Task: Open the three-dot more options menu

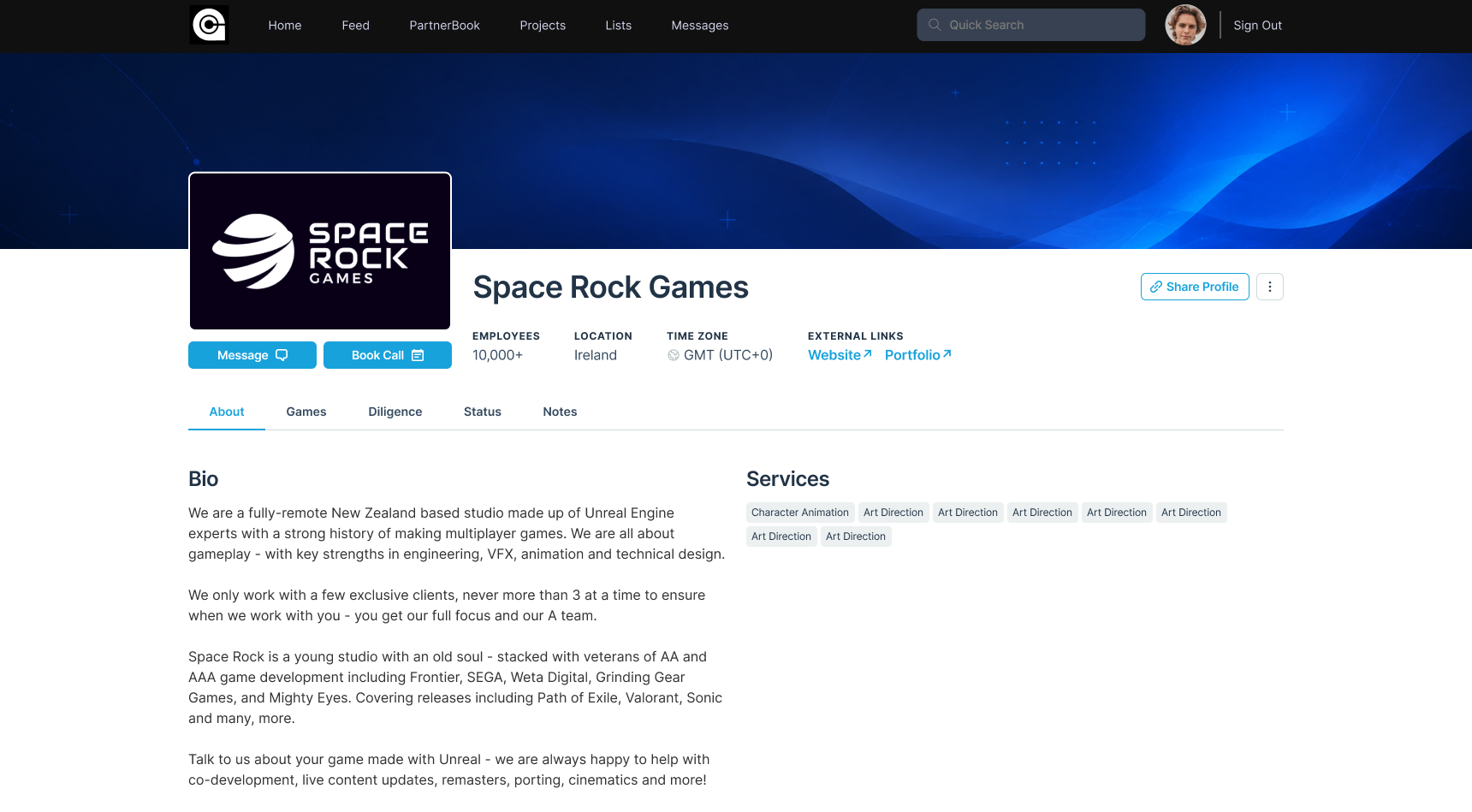Action: (x=1270, y=287)
